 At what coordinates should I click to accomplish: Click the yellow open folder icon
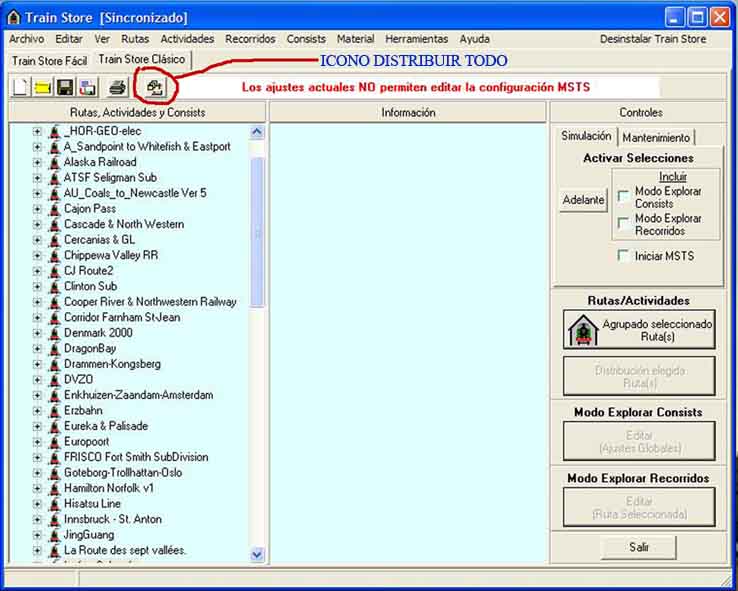point(42,88)
